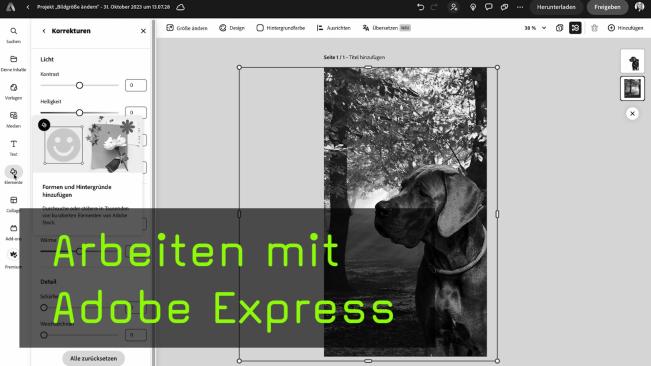This screenshot has width=651, height=366.
Task: Open the Ausrichten toolbar option
Action: 333,28
